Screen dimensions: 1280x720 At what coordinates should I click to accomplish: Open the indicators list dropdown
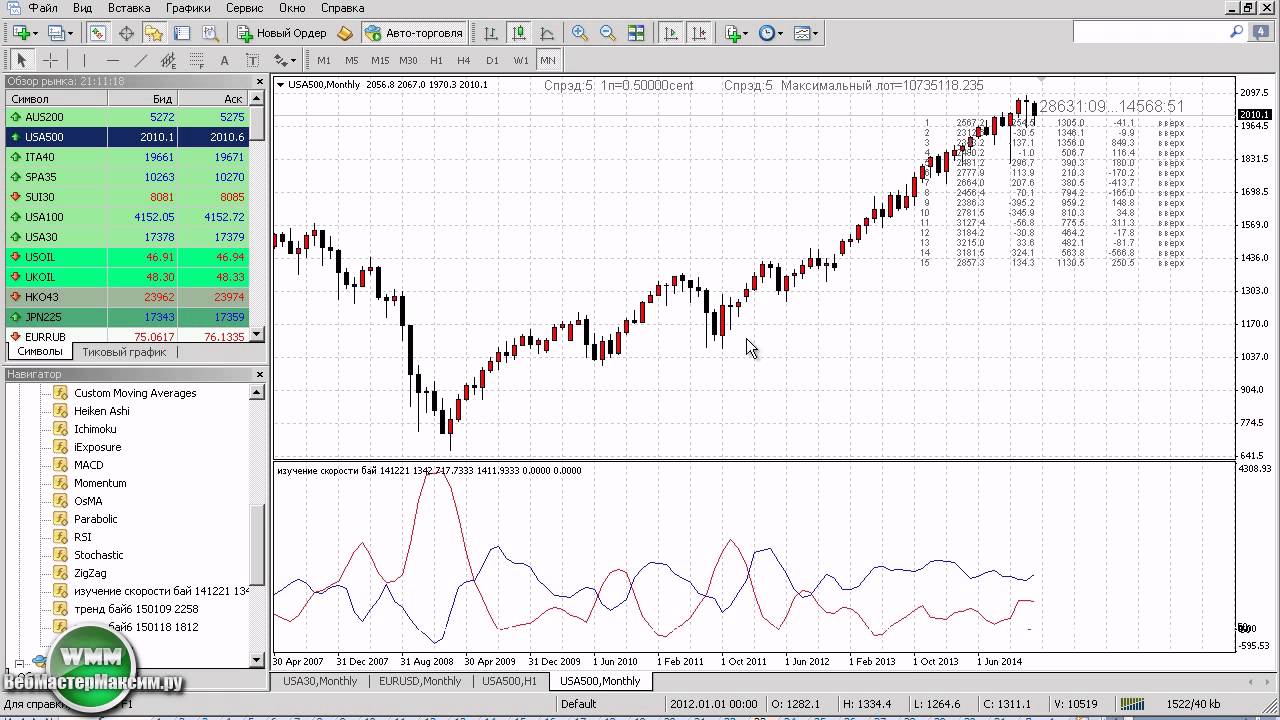(736, 33)
